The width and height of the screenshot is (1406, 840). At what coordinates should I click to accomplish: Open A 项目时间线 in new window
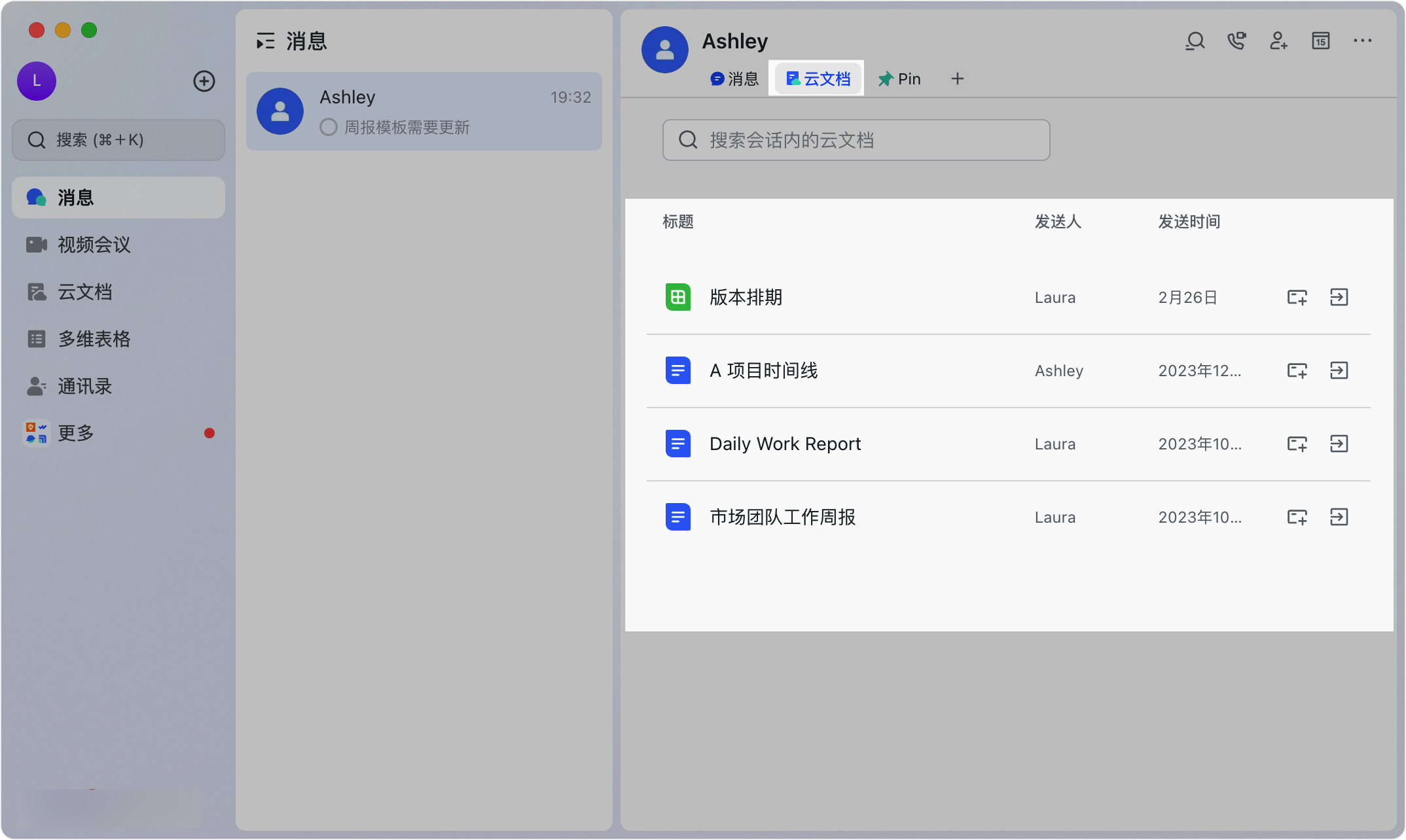[1297, 371]
